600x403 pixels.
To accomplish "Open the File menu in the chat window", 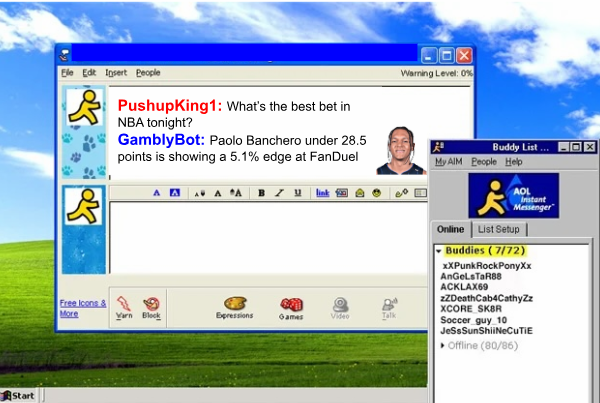I will [67, 73].
